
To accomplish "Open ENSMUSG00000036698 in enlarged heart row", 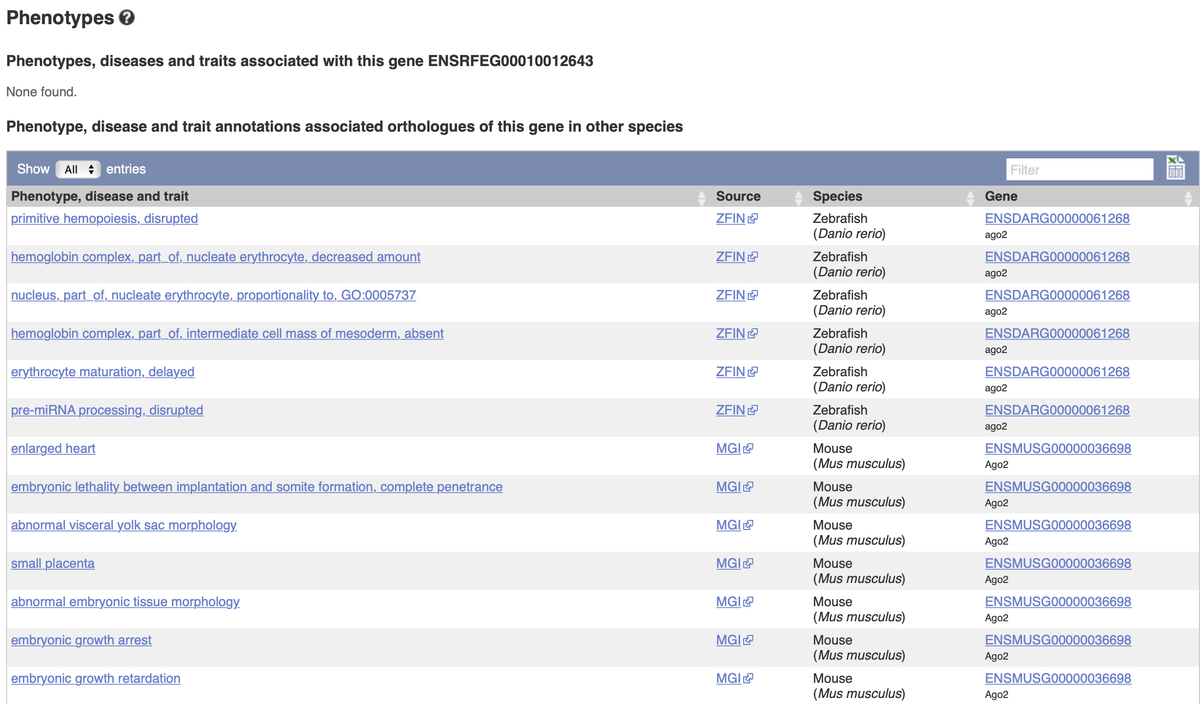I will 1058,448.
